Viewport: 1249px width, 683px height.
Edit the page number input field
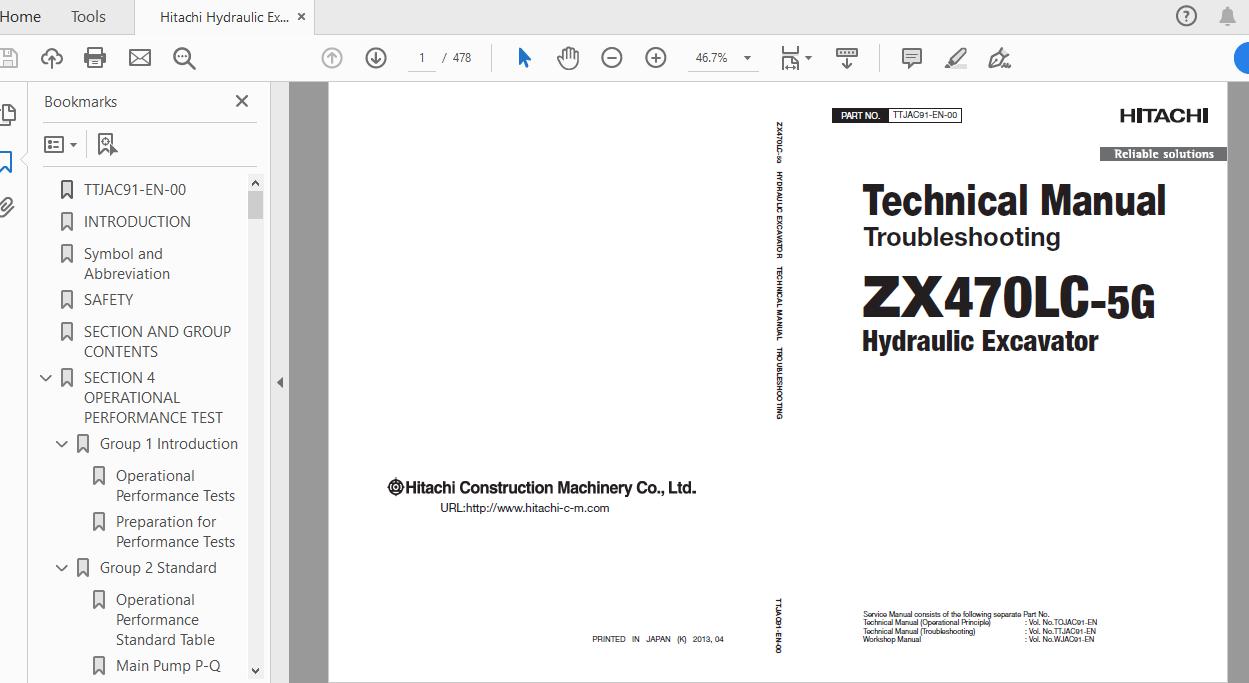click(421, 58)
